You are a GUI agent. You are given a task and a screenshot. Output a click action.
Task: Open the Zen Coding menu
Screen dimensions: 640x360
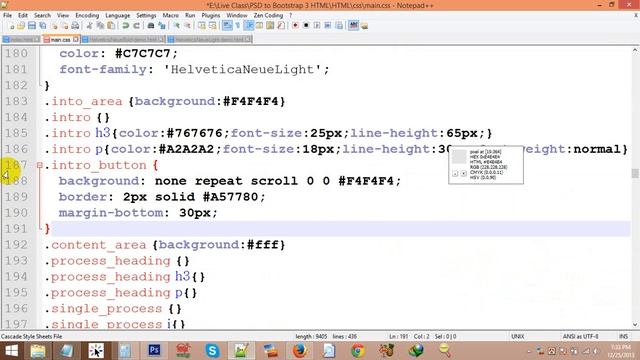(x=268, y=16)
